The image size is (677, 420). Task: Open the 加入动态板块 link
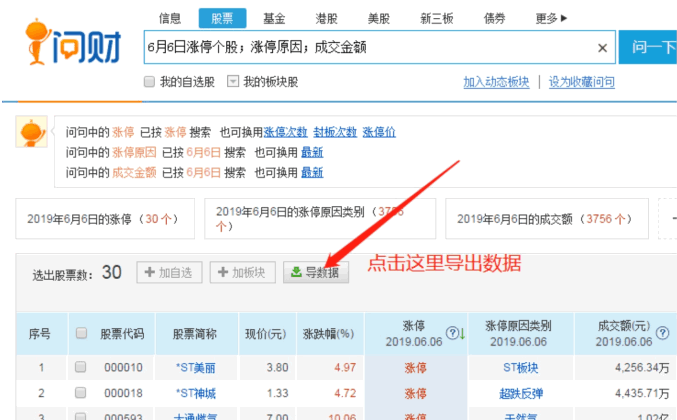(x=496, y=82)
